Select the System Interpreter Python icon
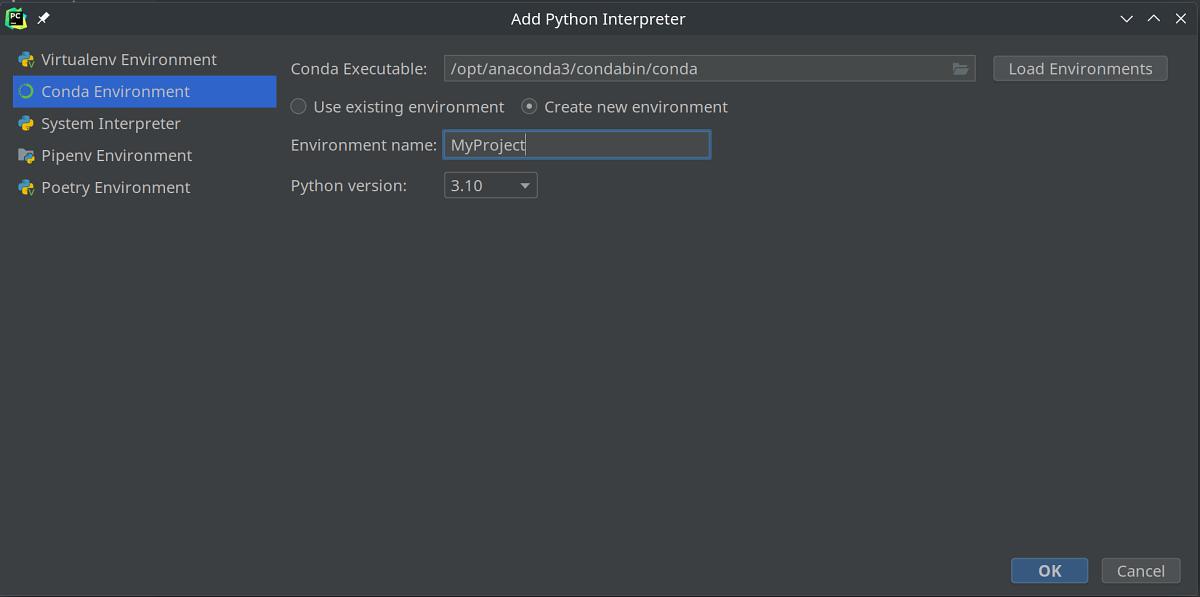Image resolution: width=1200 pixels, height=597 pixels. 26,123
